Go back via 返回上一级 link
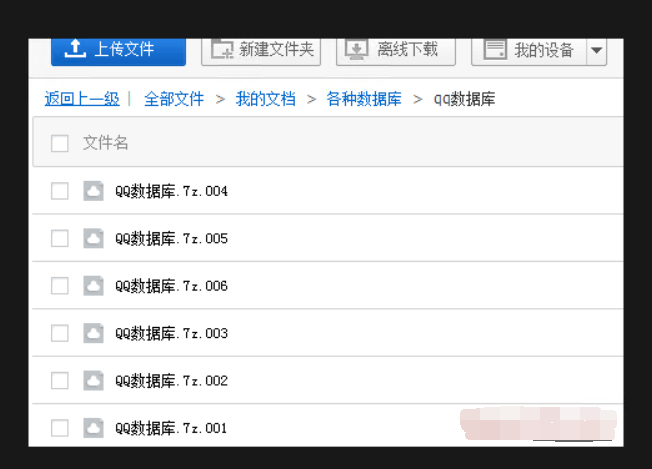 (x=82, y=99)
